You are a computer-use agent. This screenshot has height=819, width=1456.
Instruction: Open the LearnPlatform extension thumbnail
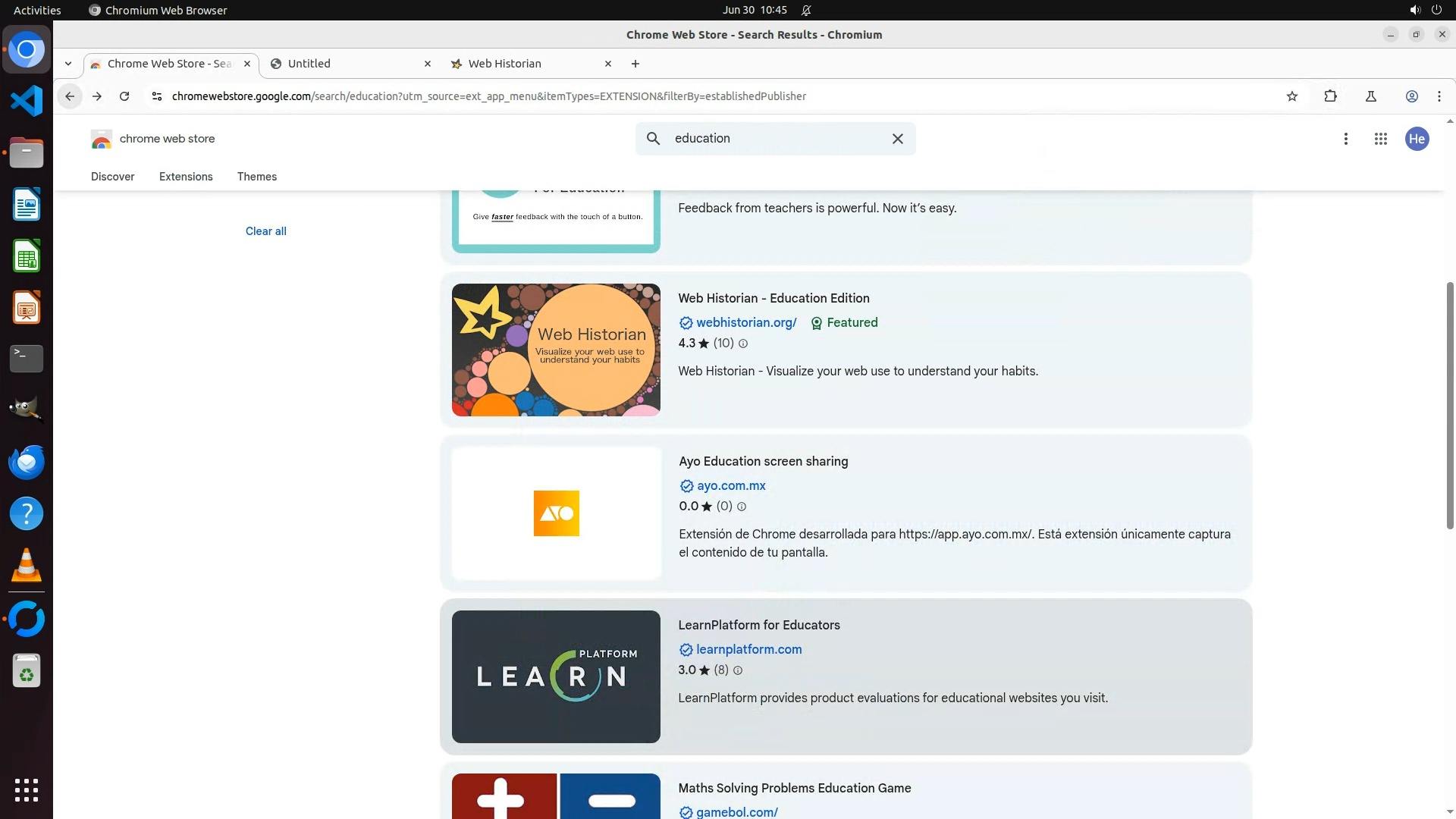(556, 676)
